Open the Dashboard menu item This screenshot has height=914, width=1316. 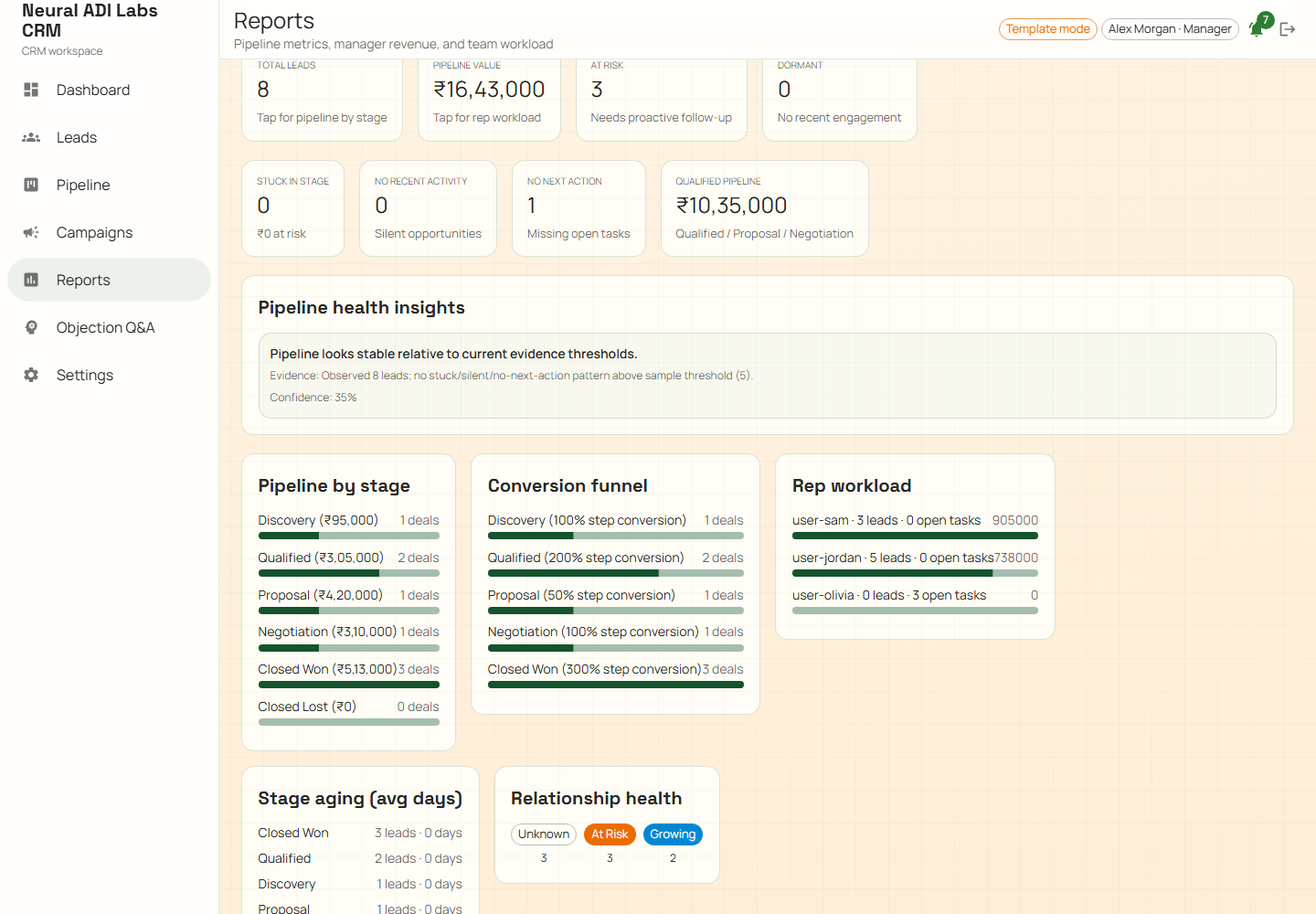coord(109,90)
